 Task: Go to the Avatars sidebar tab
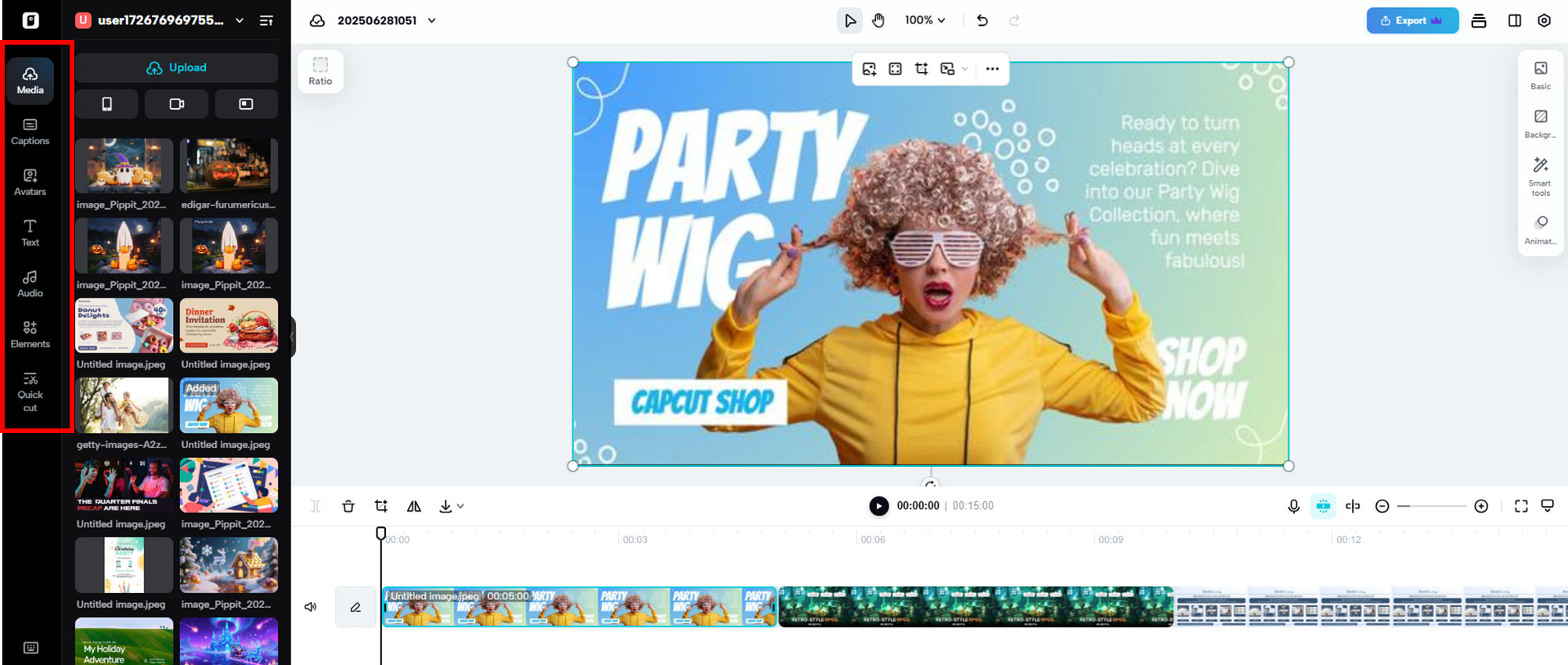31,182
